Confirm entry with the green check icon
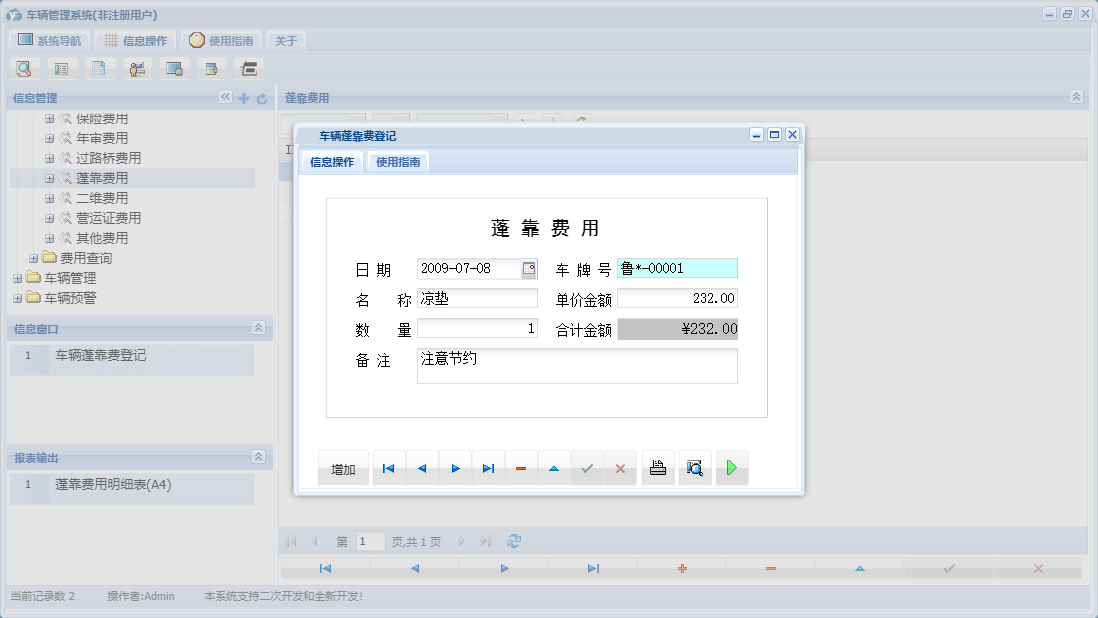Viewport: 1098px width, 618px height. coord(587,467)
